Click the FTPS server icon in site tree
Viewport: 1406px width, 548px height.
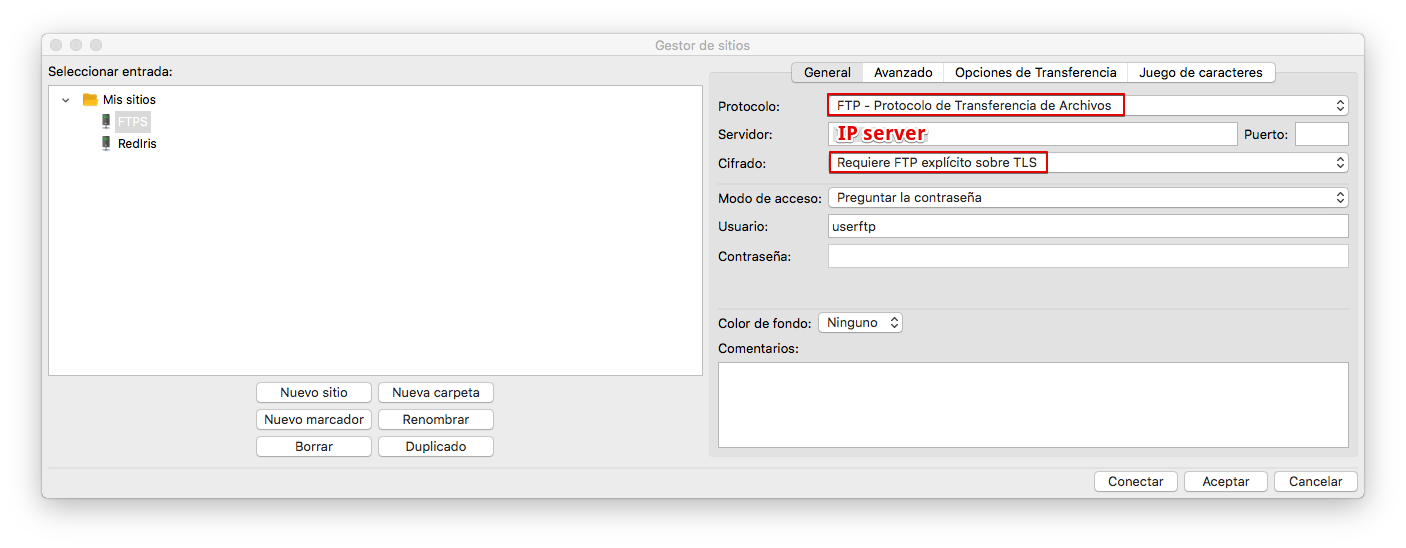tap(106, 122)
